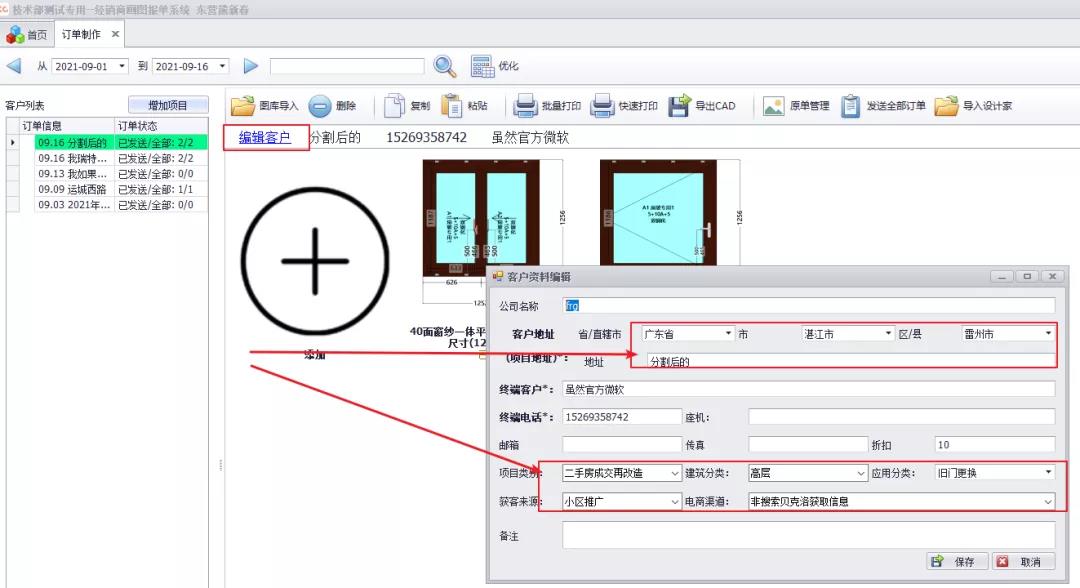Click the 编辑客户 link
The height and width of the screenshot is (588, 1080).
(264, 138)
